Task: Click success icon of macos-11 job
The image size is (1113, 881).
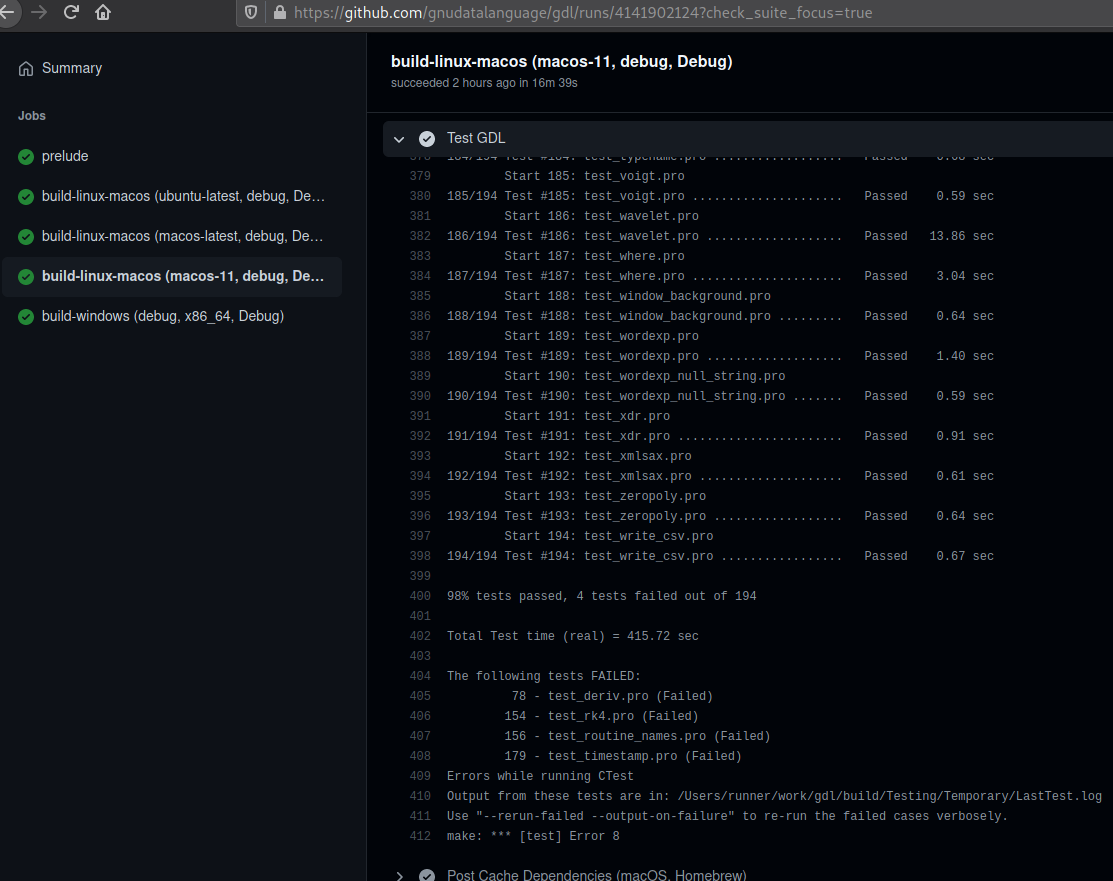Action: point(26,277)
